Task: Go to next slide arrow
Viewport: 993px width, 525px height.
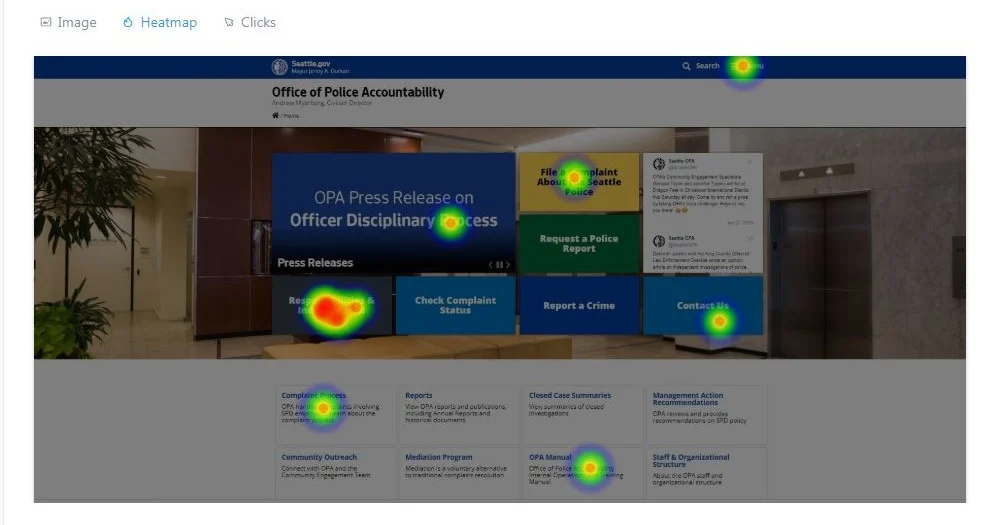Action: [x=508, y=265]
